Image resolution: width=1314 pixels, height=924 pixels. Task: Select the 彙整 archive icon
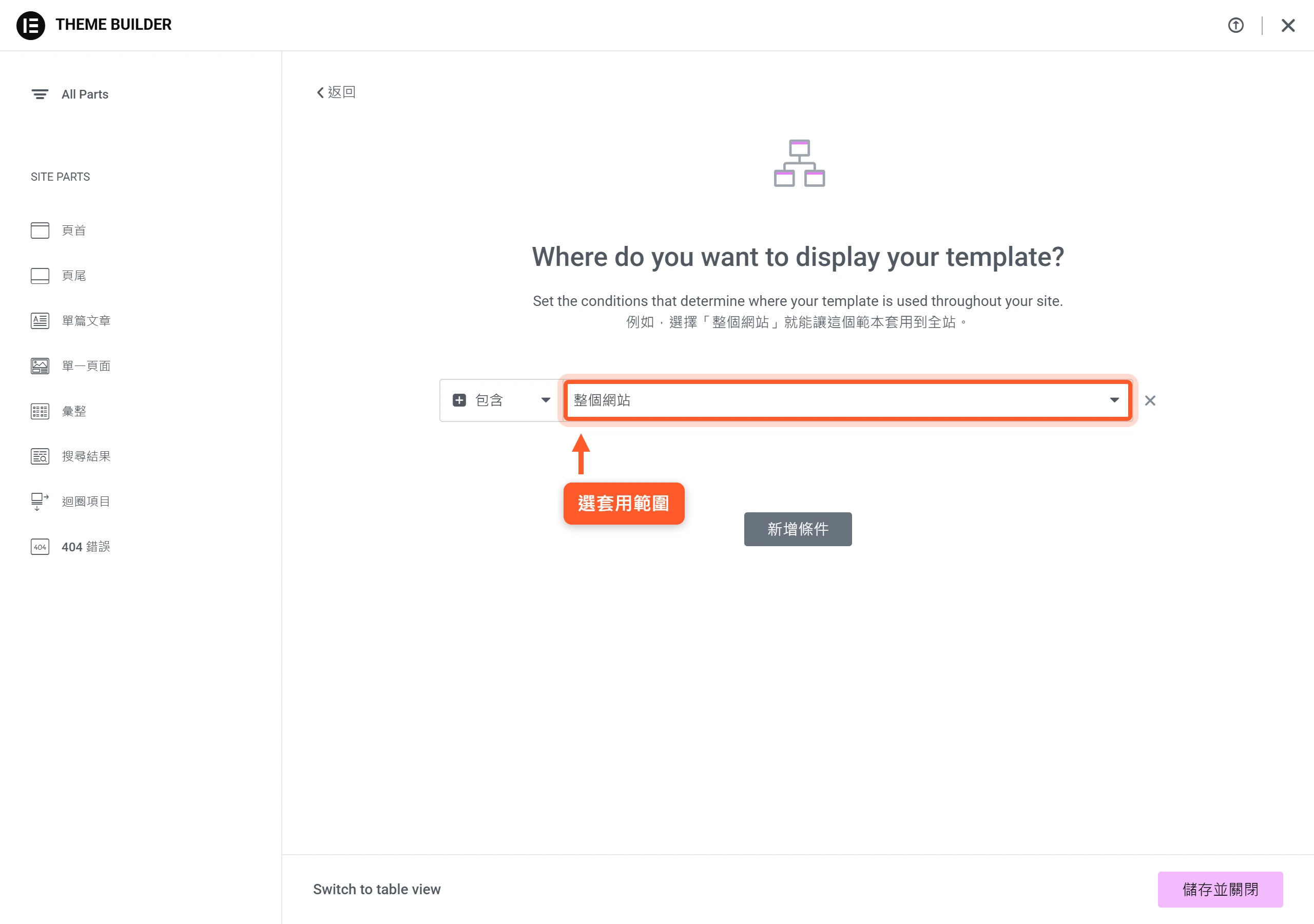(40, 411)
